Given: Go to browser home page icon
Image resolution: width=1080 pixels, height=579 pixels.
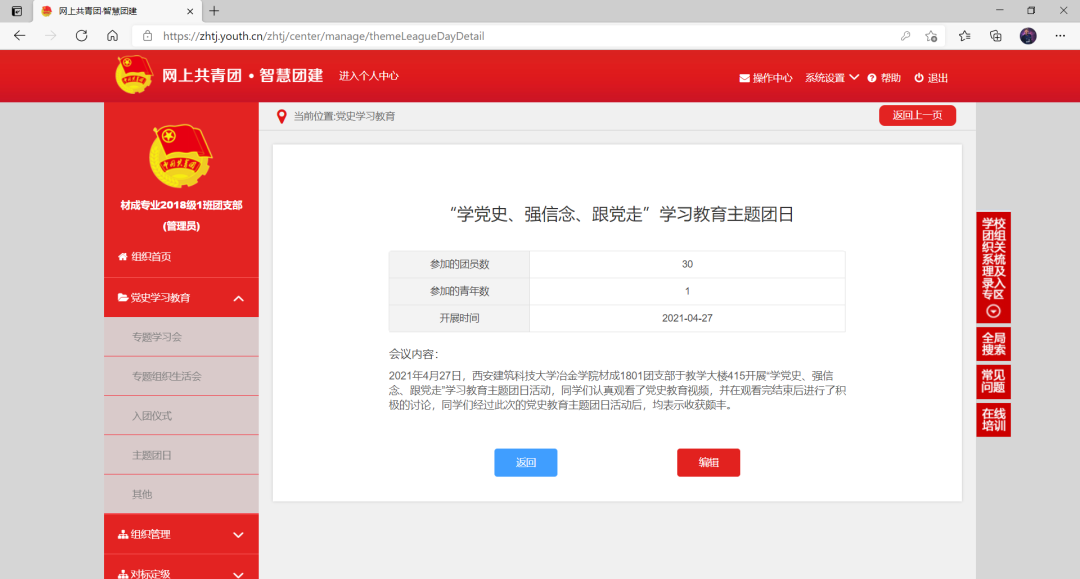Looking at the screenshot, I should (x=112, y=35).
